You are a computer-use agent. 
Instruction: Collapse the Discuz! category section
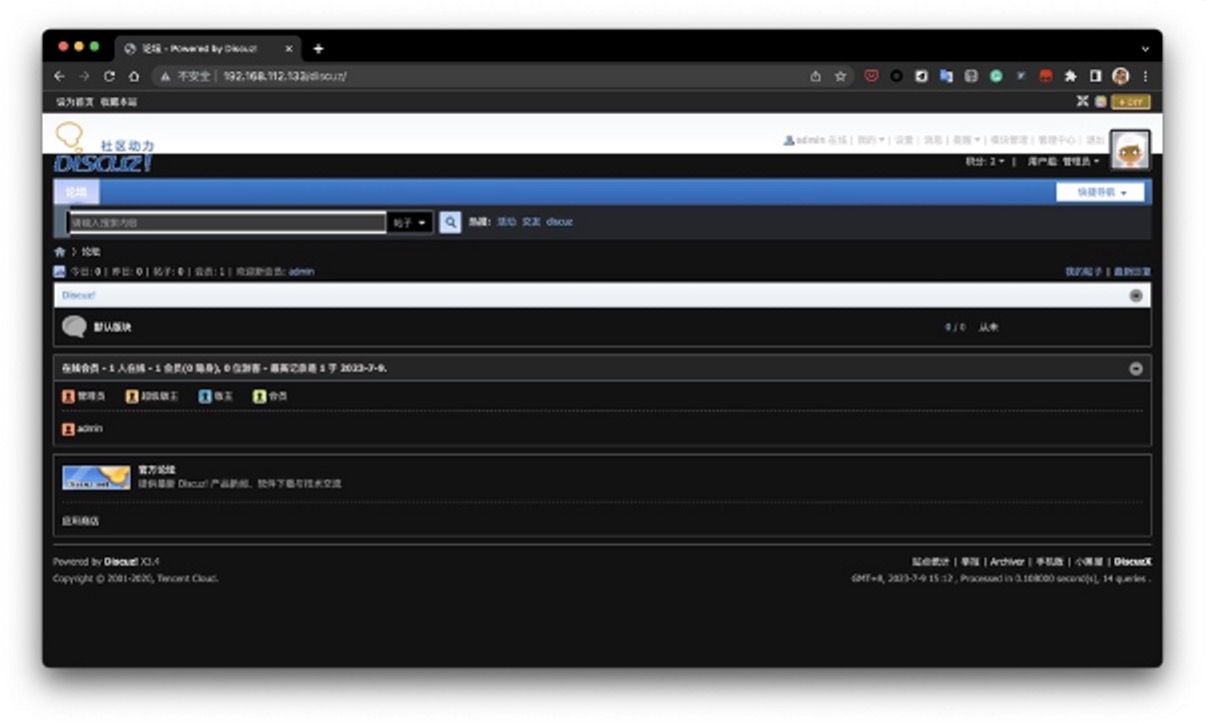[1136, 295]
